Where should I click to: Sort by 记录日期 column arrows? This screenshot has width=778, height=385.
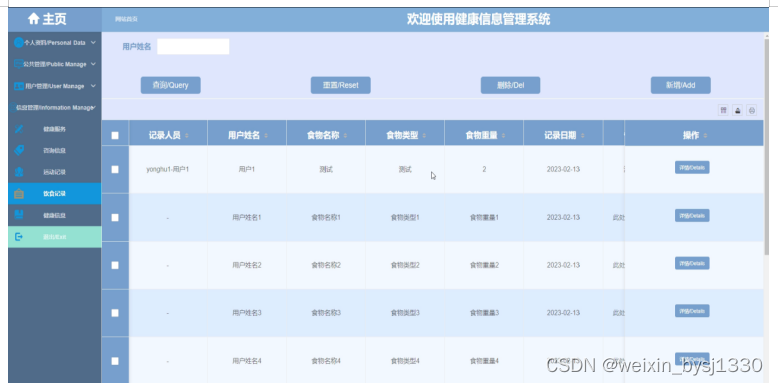(582, 136)
